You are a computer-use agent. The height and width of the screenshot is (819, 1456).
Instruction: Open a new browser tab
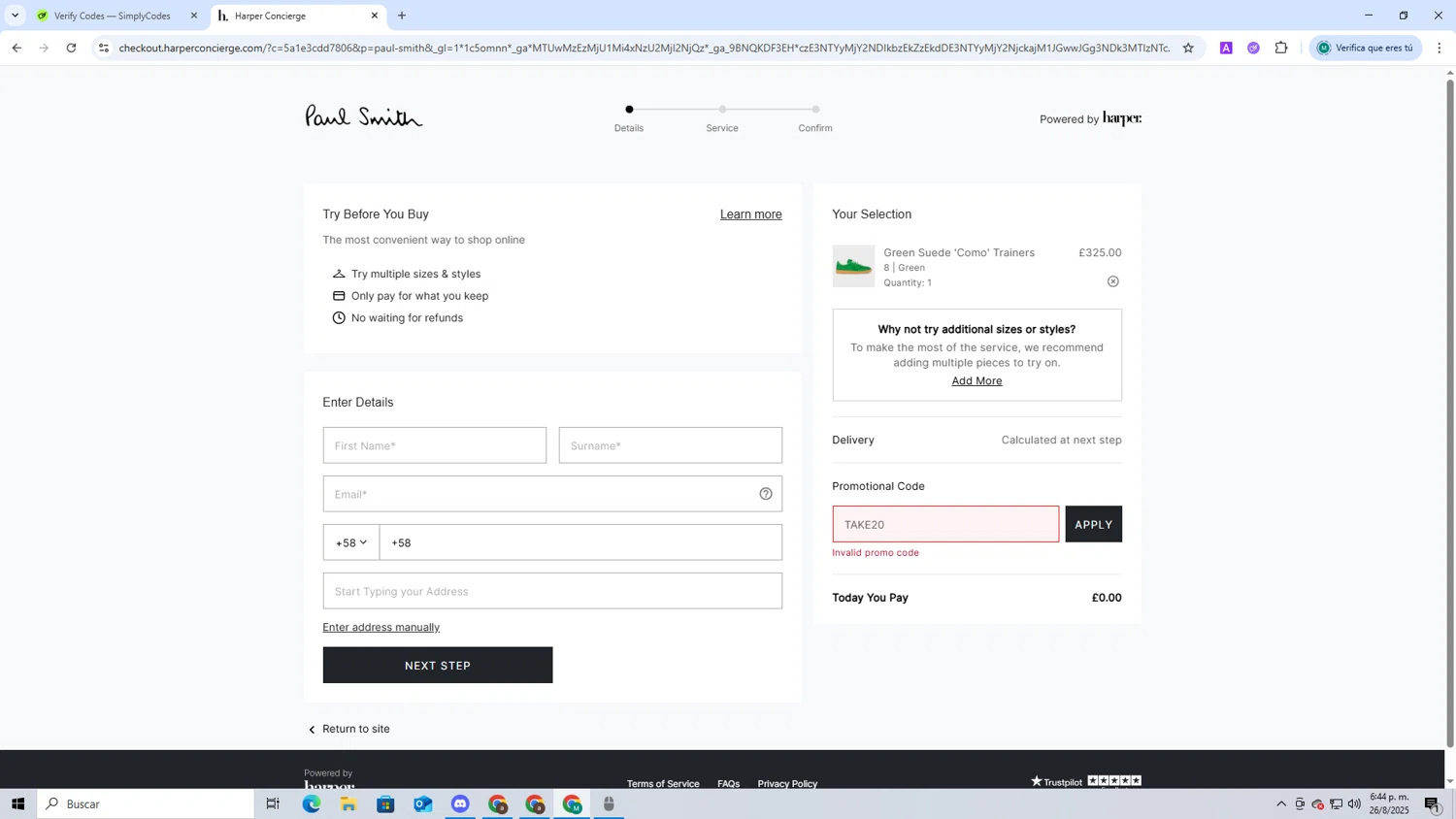pos(402,16)
